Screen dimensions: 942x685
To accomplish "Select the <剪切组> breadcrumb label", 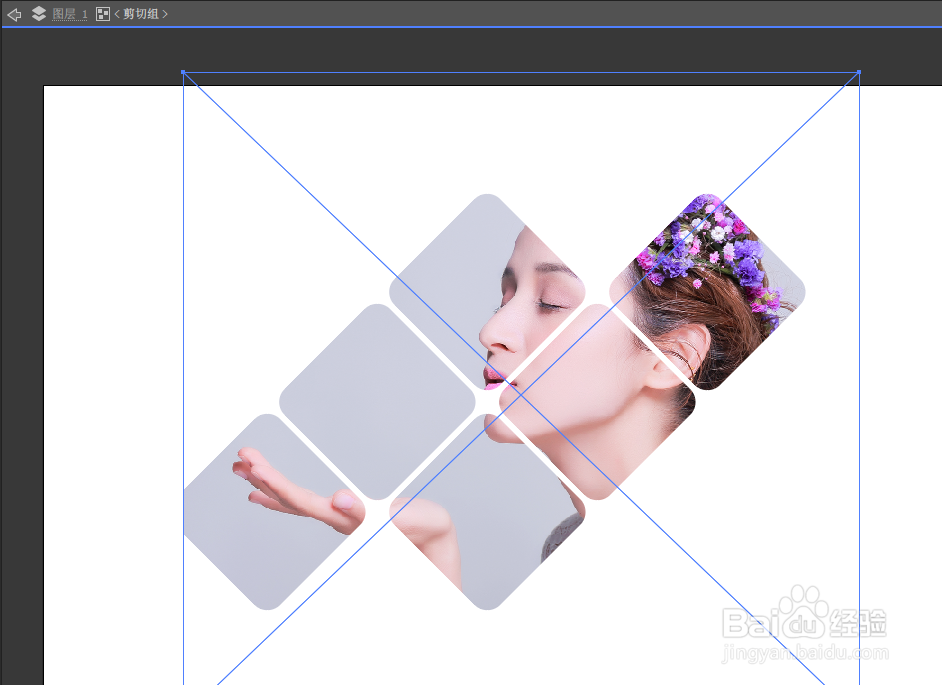I will coord(141,14).
